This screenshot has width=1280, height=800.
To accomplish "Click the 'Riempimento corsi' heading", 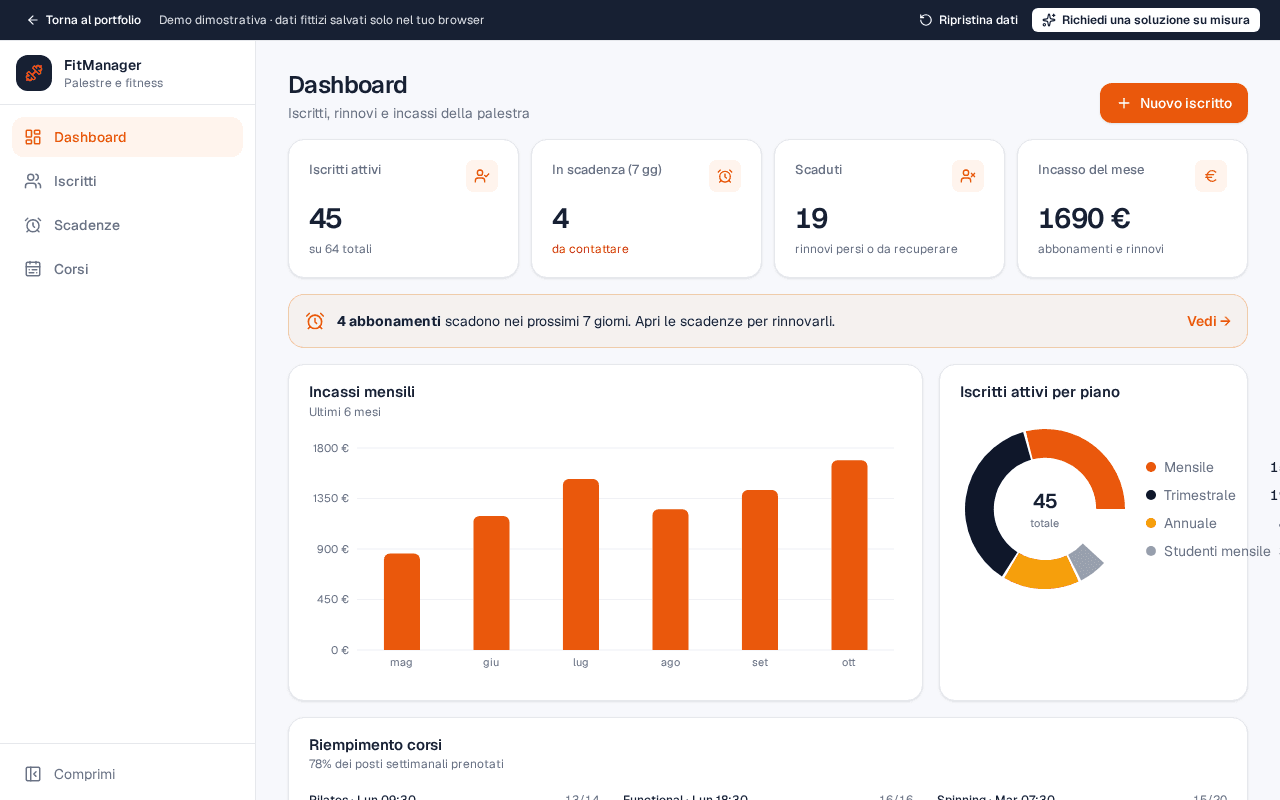I will click(375, 745).
